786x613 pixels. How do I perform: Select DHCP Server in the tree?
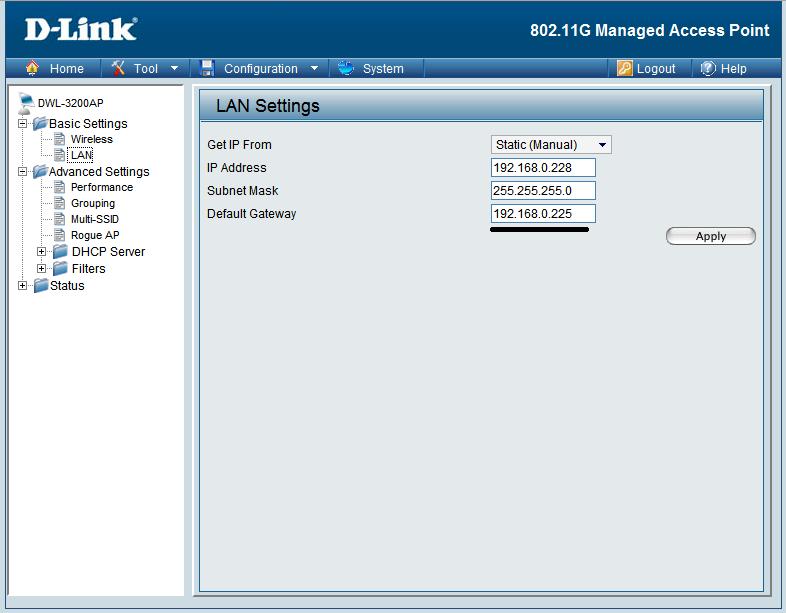pyautogui.click(x=108, y=252)
